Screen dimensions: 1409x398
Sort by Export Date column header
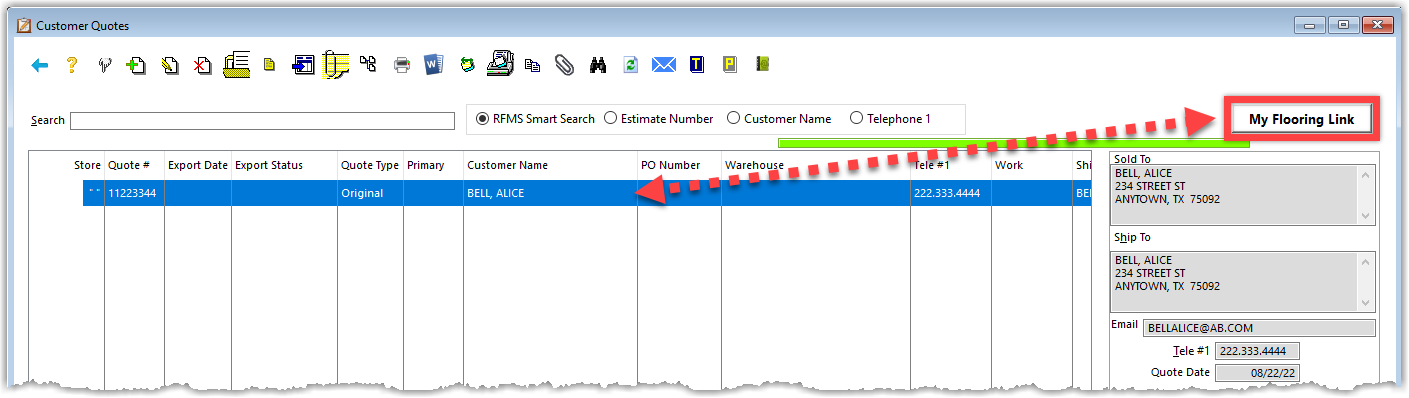198,165
